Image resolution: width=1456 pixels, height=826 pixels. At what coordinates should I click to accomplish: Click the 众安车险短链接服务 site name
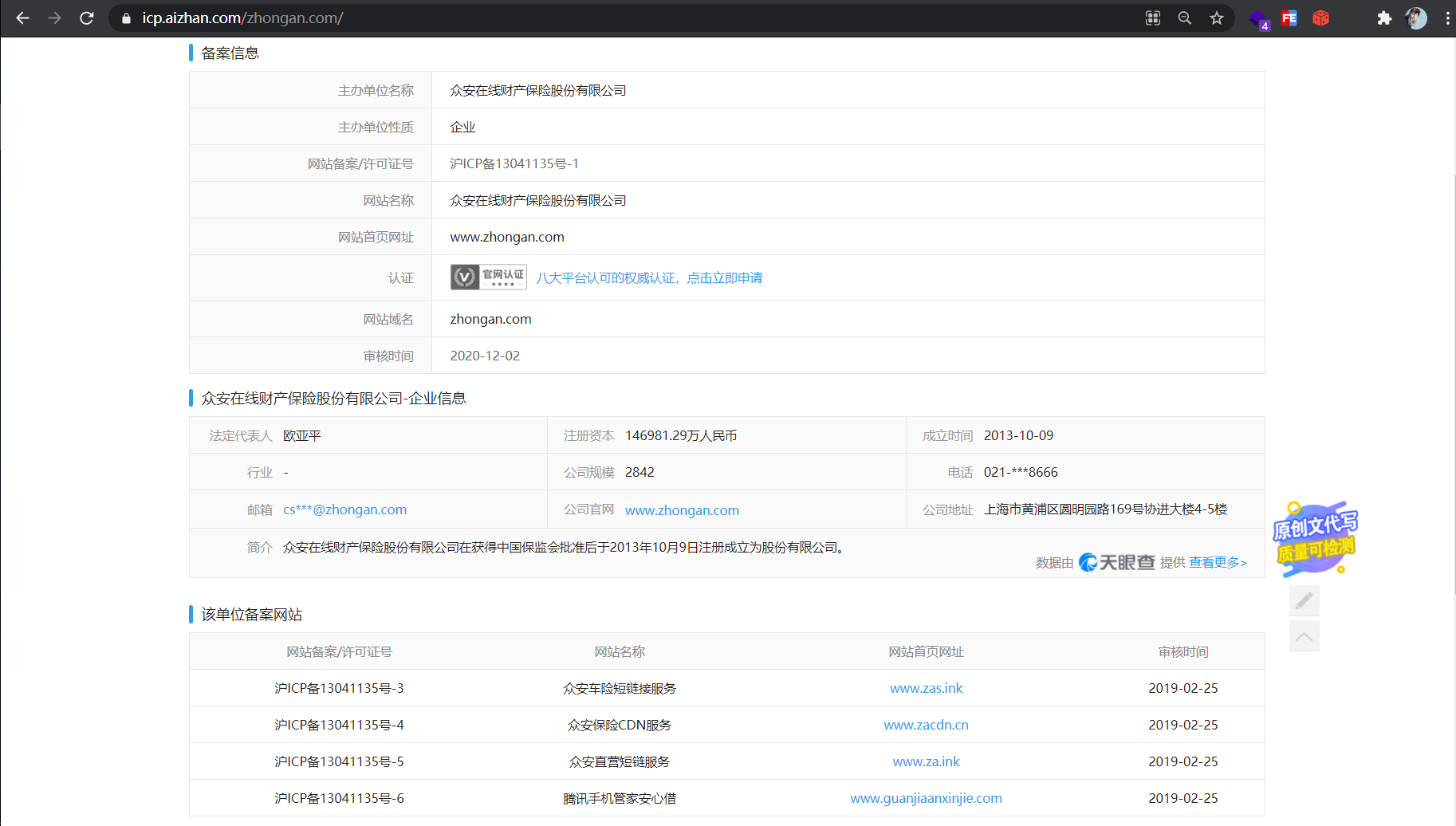(x=620, y=688)
